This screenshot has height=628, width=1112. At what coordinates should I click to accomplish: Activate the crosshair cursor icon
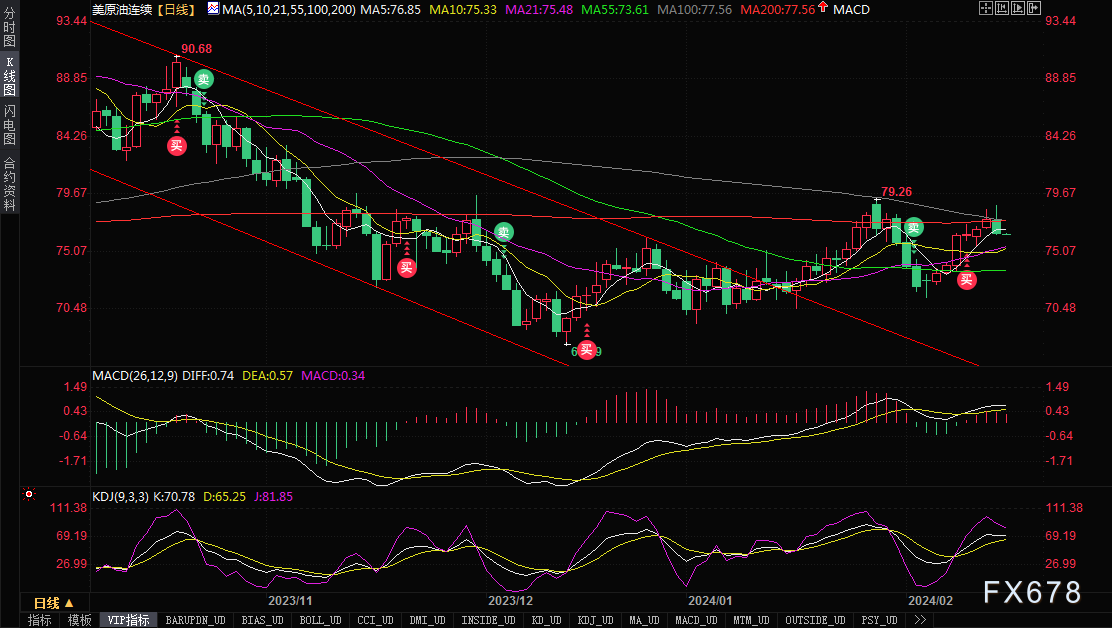click(986, 8)
